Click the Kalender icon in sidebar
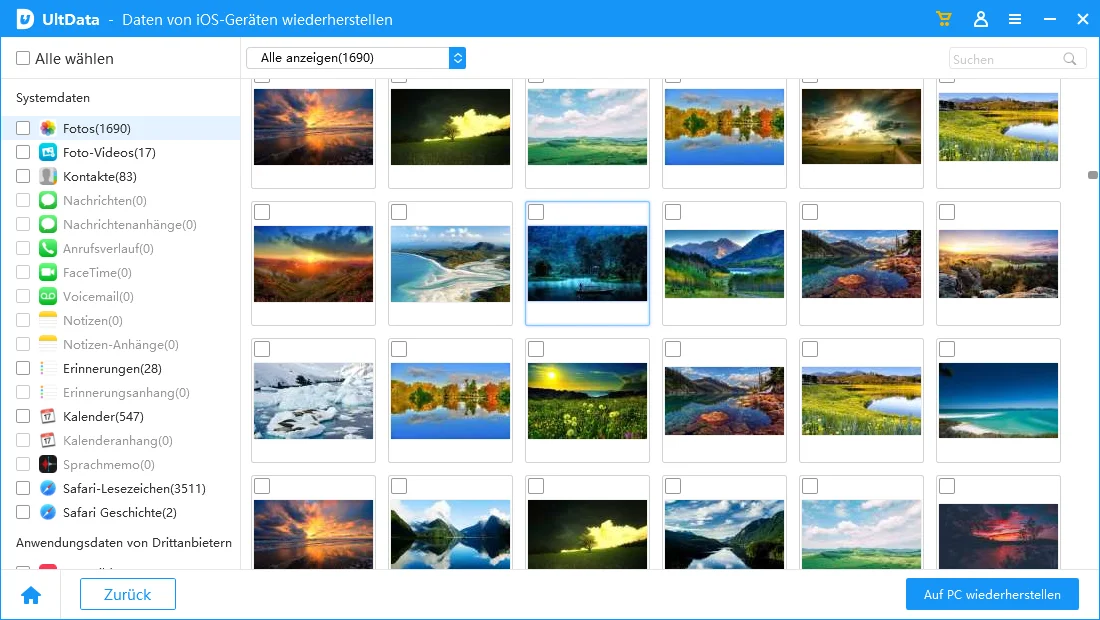1100x620 pixels. tap(48, 417)
